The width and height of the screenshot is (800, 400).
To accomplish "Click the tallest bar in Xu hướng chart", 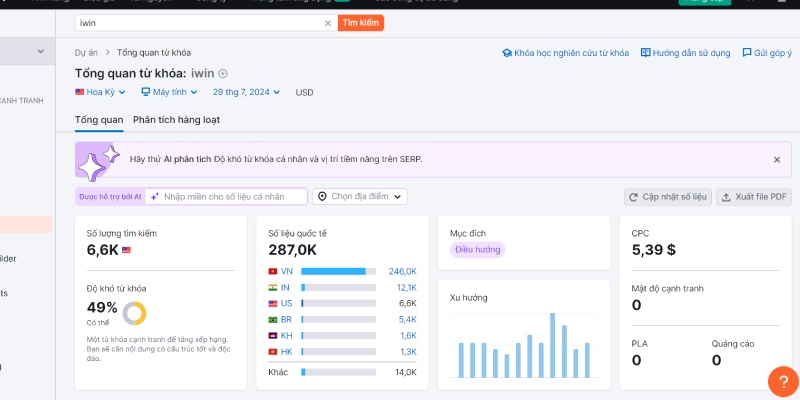I will pos(552,345).
